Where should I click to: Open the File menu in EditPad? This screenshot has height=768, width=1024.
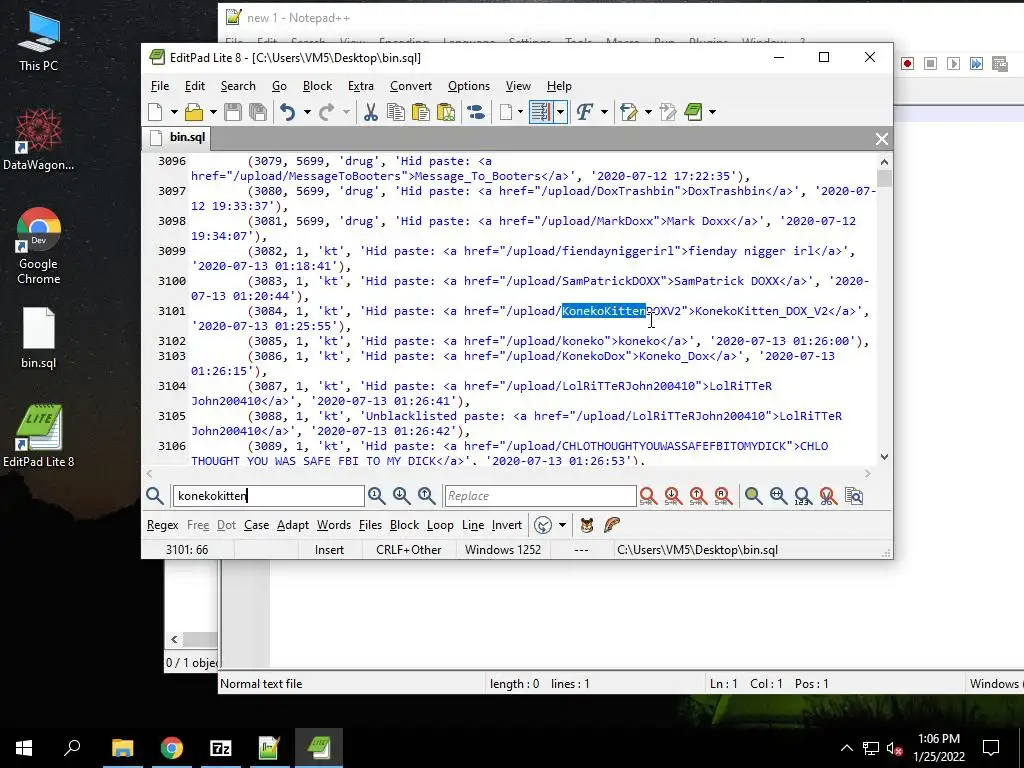point(159,86)
